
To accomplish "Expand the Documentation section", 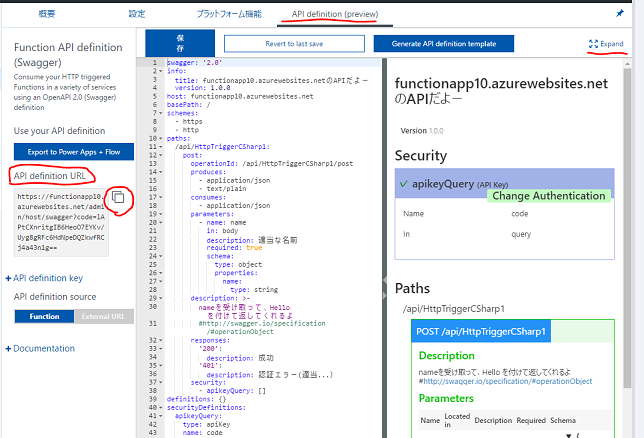I will coord(44,348).
